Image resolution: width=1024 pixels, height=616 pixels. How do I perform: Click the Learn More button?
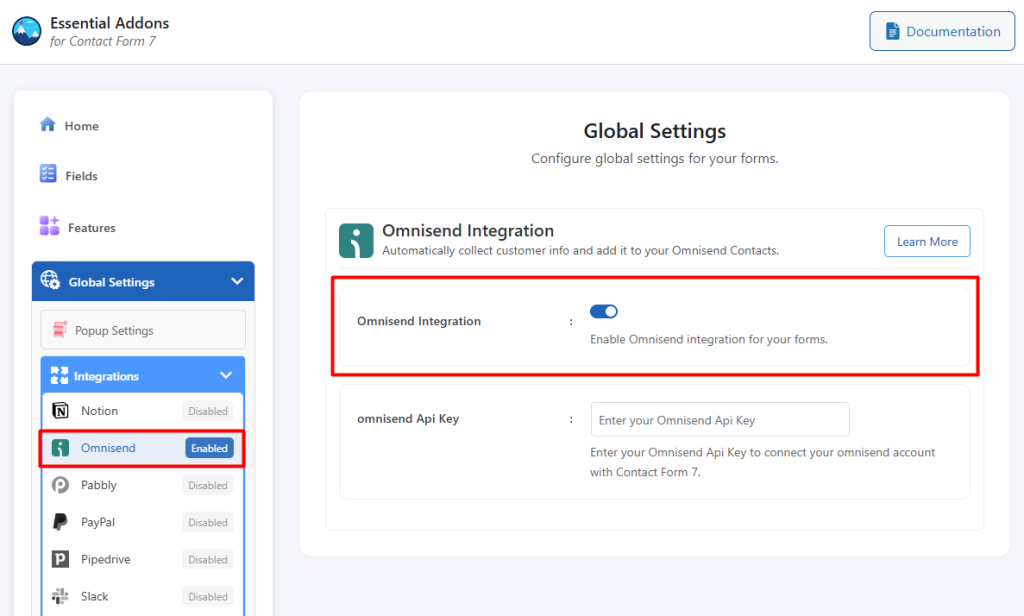tap(927, 241)
